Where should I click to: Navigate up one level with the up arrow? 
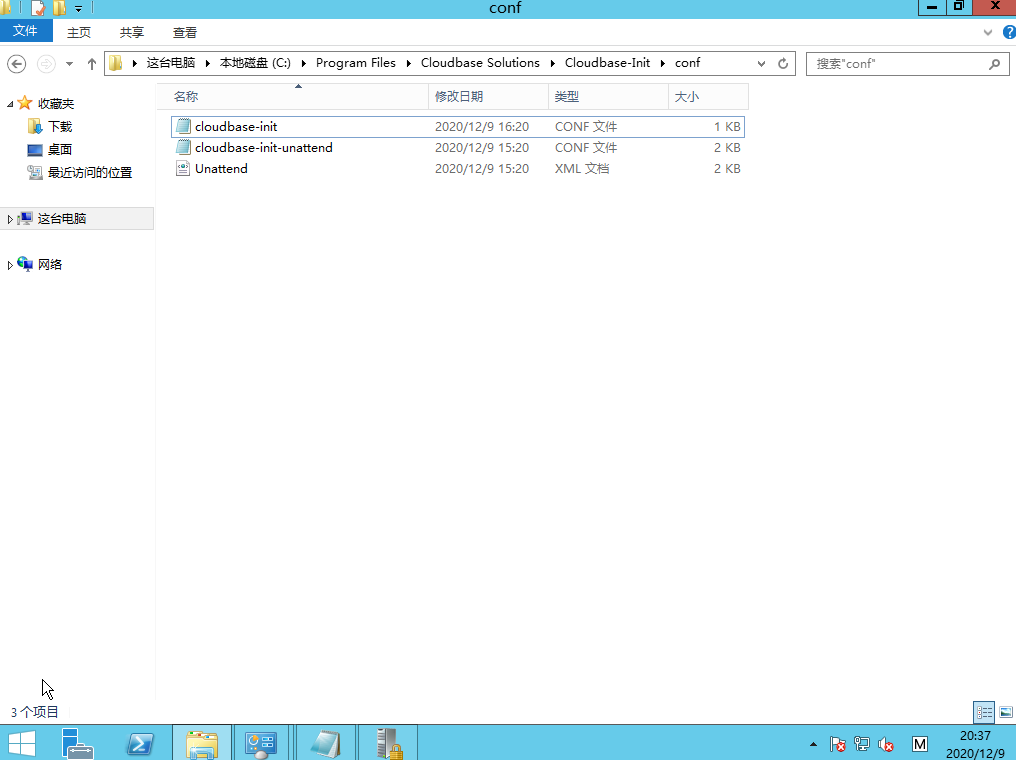[x=91, y=63]
